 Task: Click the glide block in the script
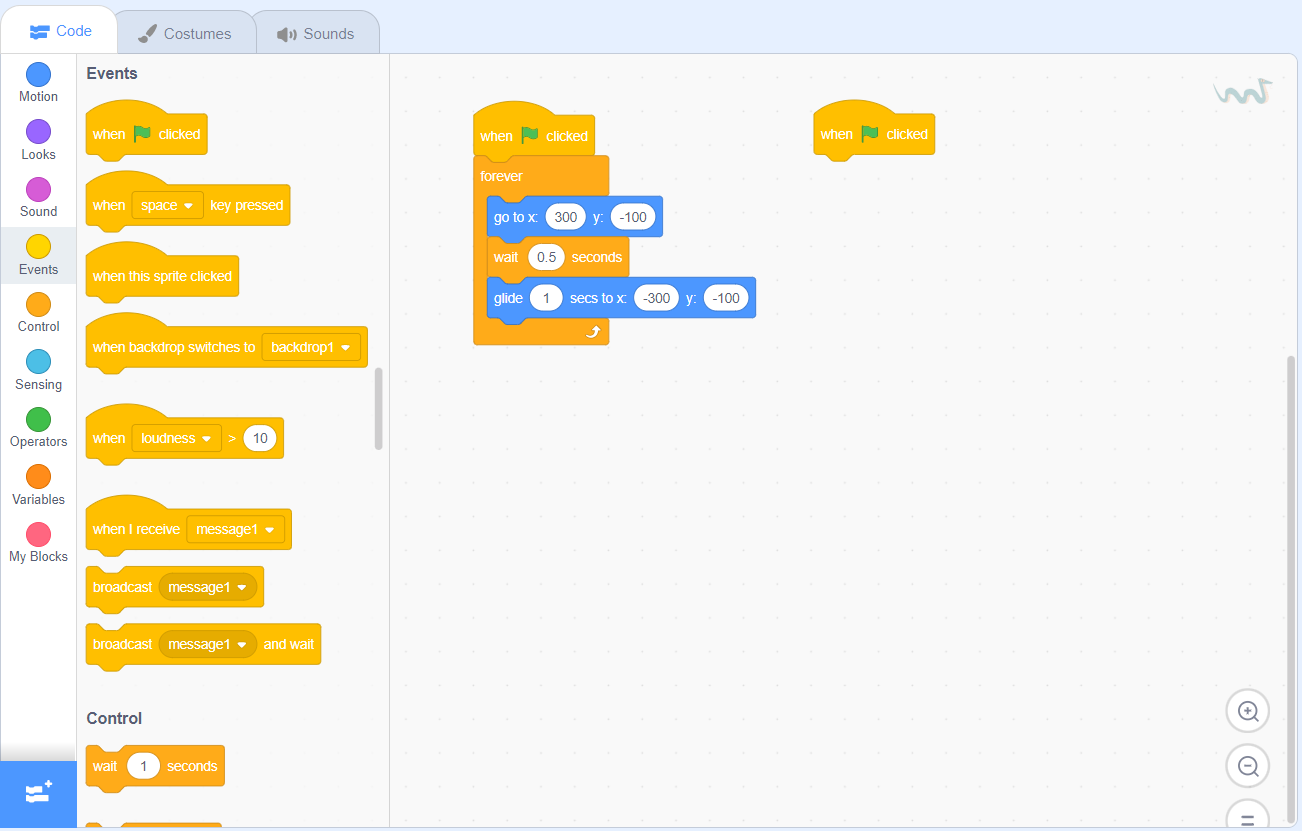(x=620, y=299)
